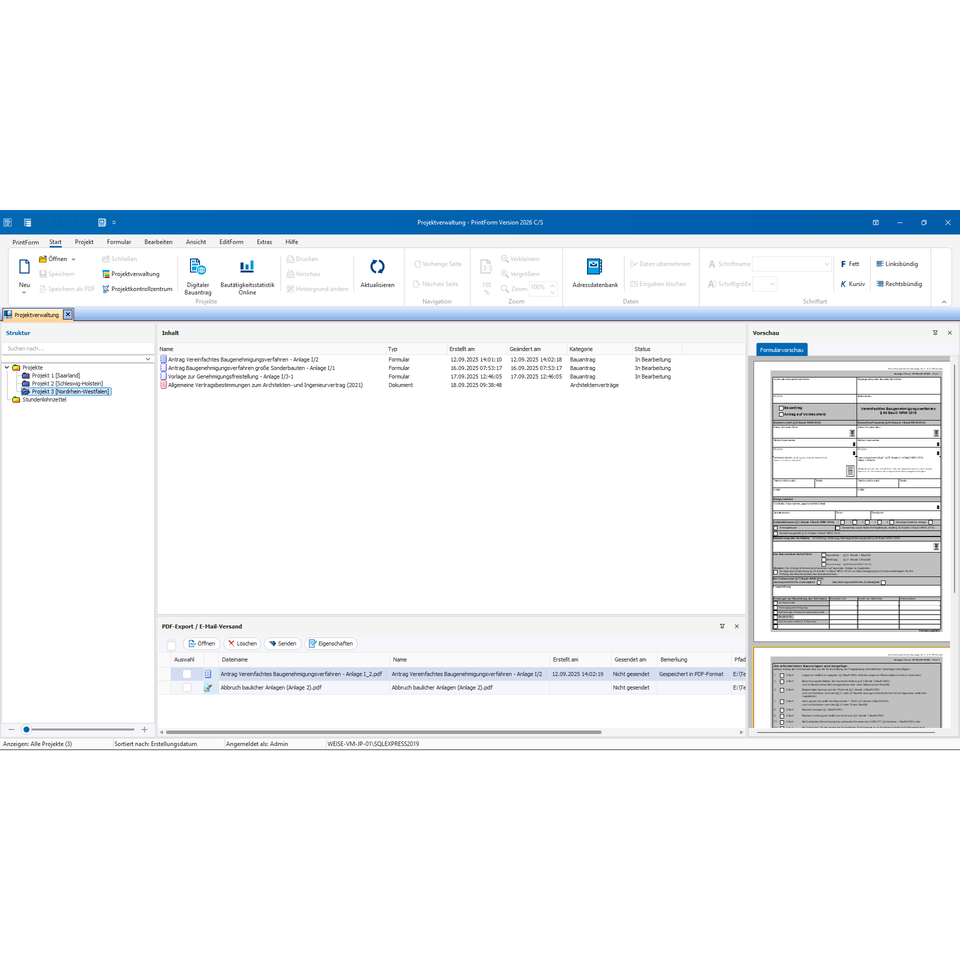Open the PrintForm menu

tap(25, 242)
